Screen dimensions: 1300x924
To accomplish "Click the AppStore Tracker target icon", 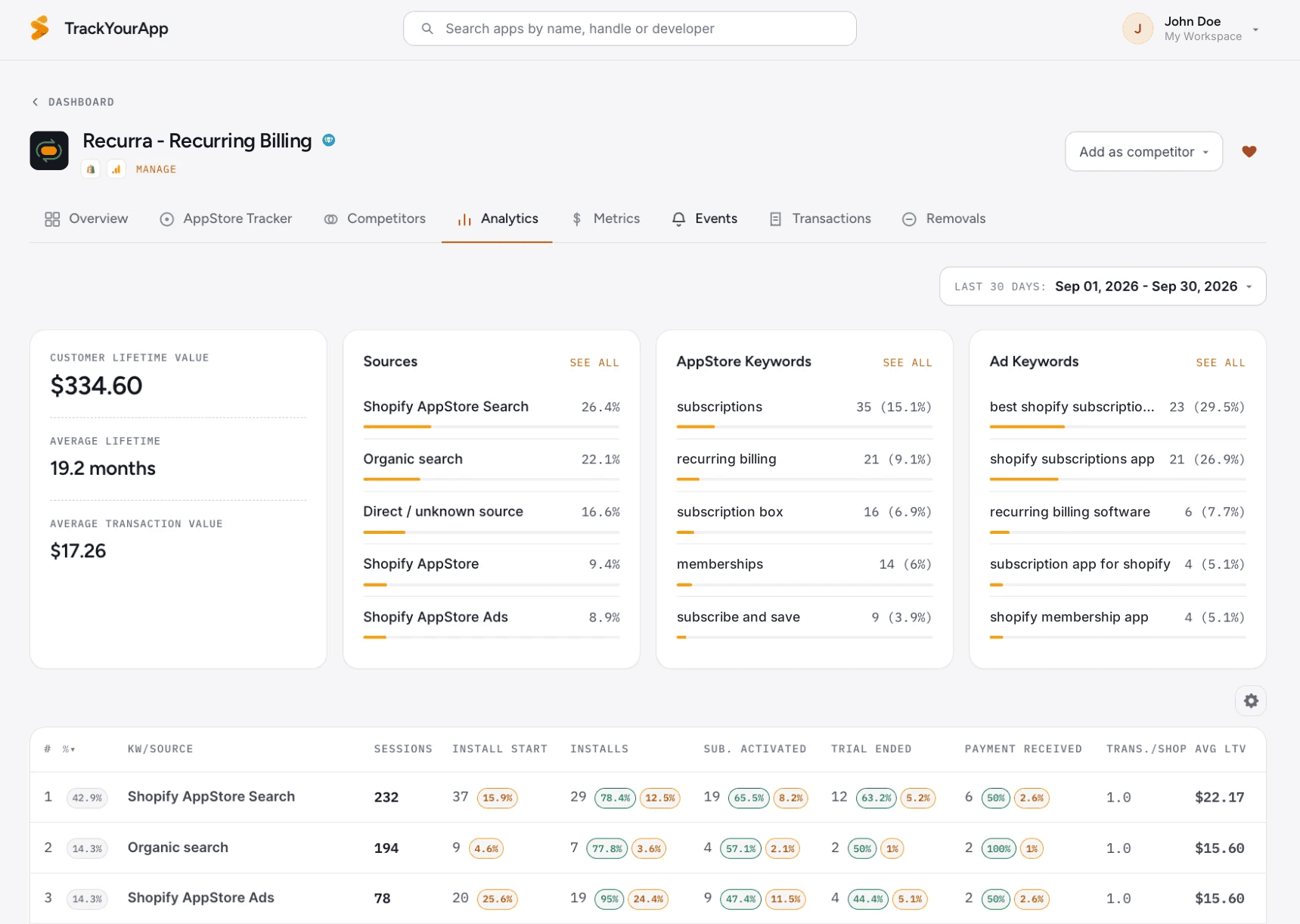I will (167, 219).
